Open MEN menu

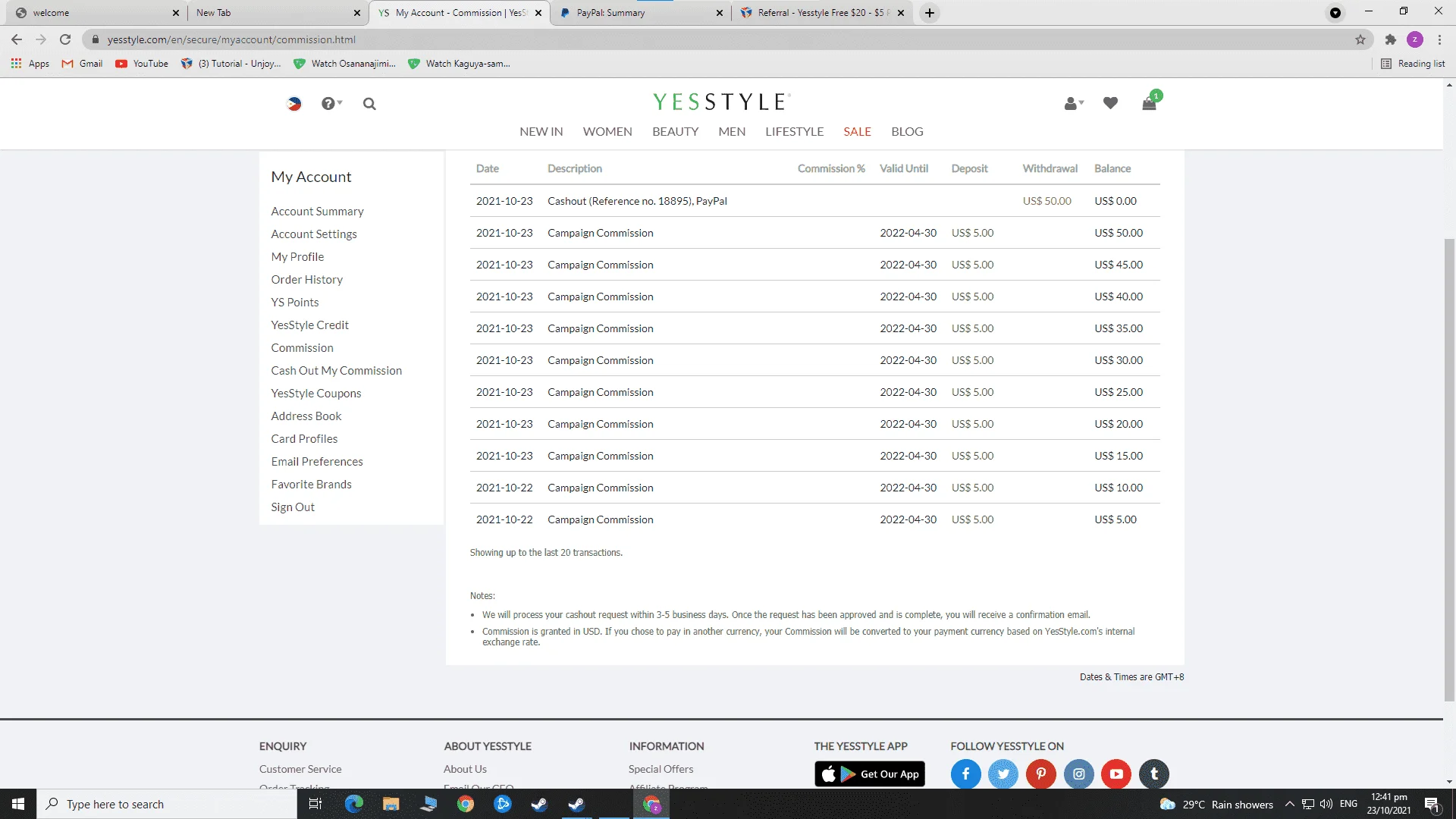(x=732, y=132)
